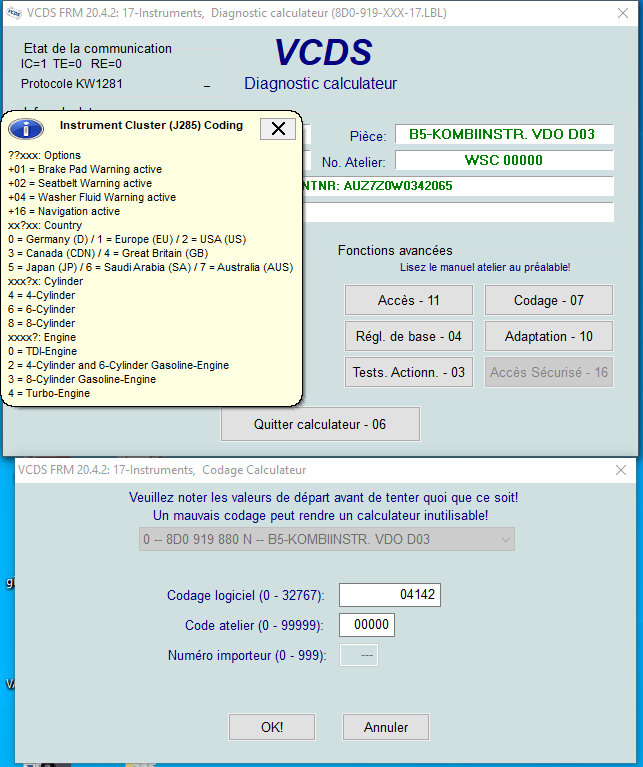The height and width of the screenshot is (767, 643).
Task: Close the Codage Calculateur window
Action: 621,470
